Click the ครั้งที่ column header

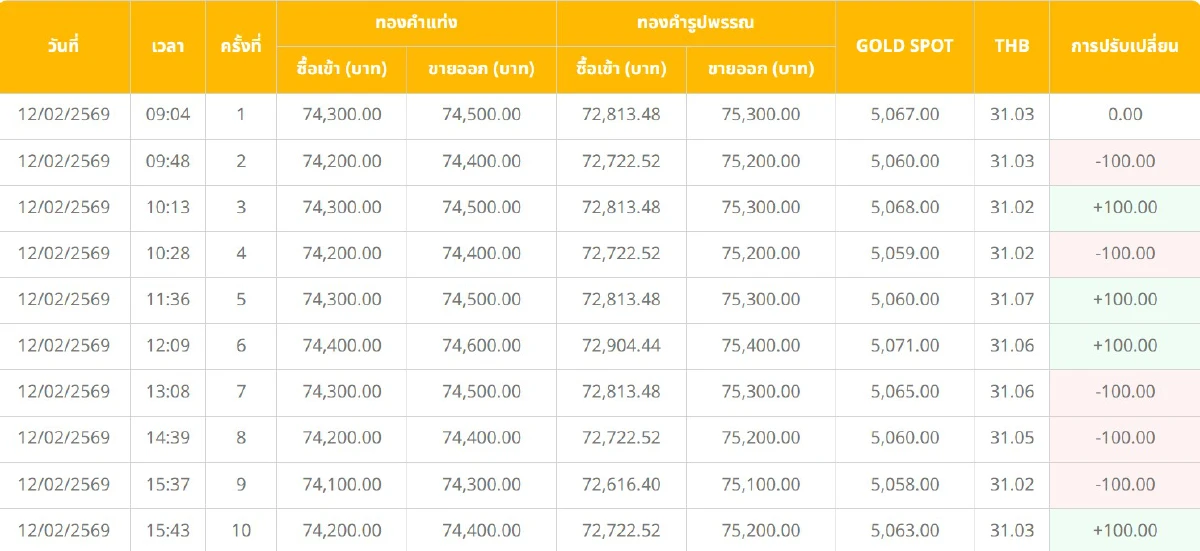coord(241,46)
